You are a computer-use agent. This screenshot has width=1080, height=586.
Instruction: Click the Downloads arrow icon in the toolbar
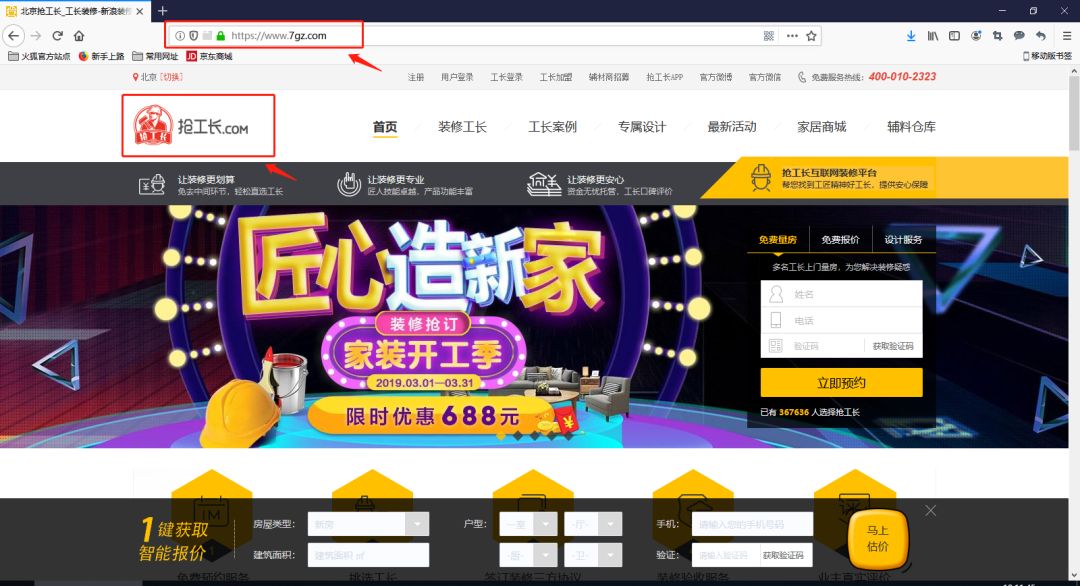pos(911,35)
